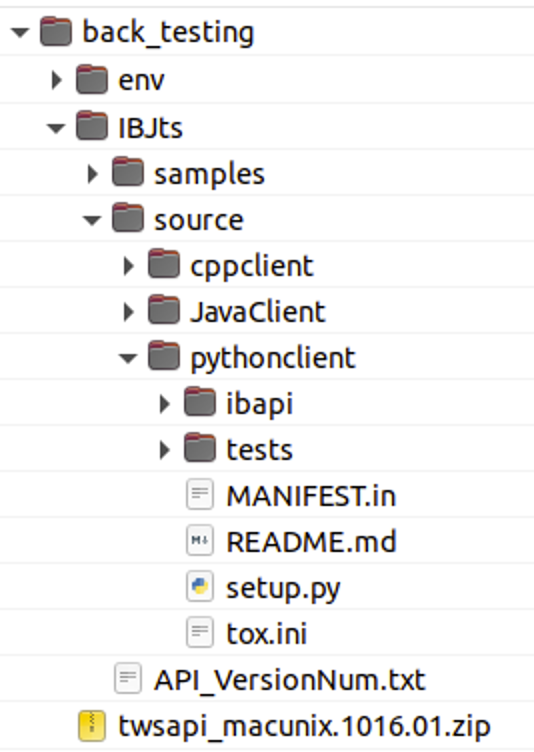534x752 pixels.
Task: Collapse the pythonclient folder arrow
Action: (128, 358)
